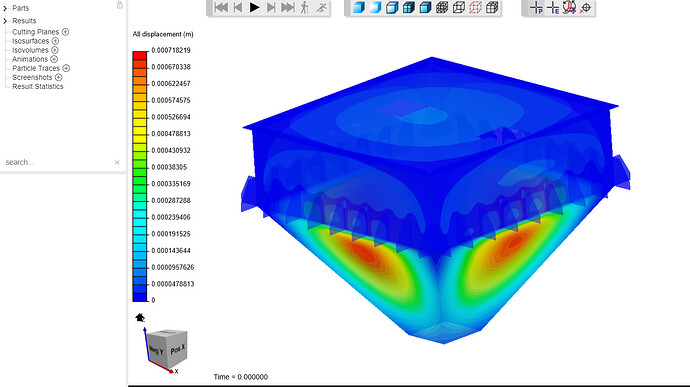This screenshot has width=690, height=387.
Task: Select dense wireframe mesh cube mode
Action: 442,7
